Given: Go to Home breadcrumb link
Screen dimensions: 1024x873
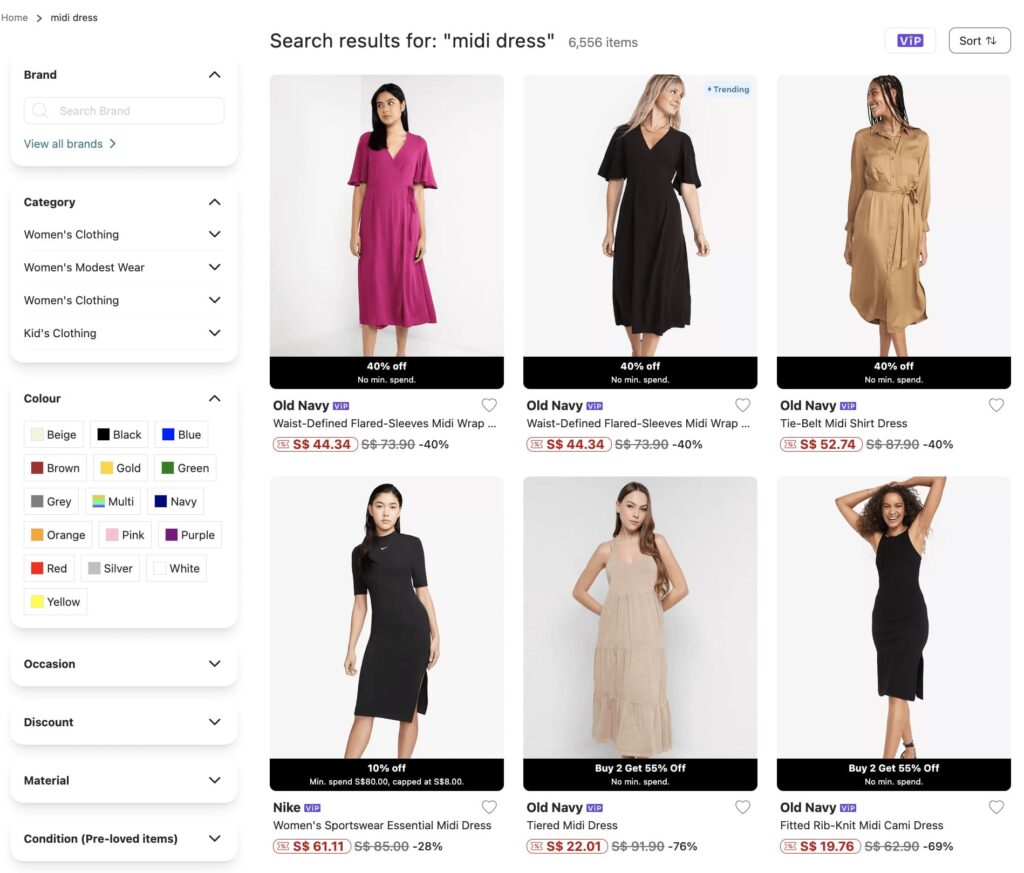Looking at the screenshot, I should pos(14,18).
